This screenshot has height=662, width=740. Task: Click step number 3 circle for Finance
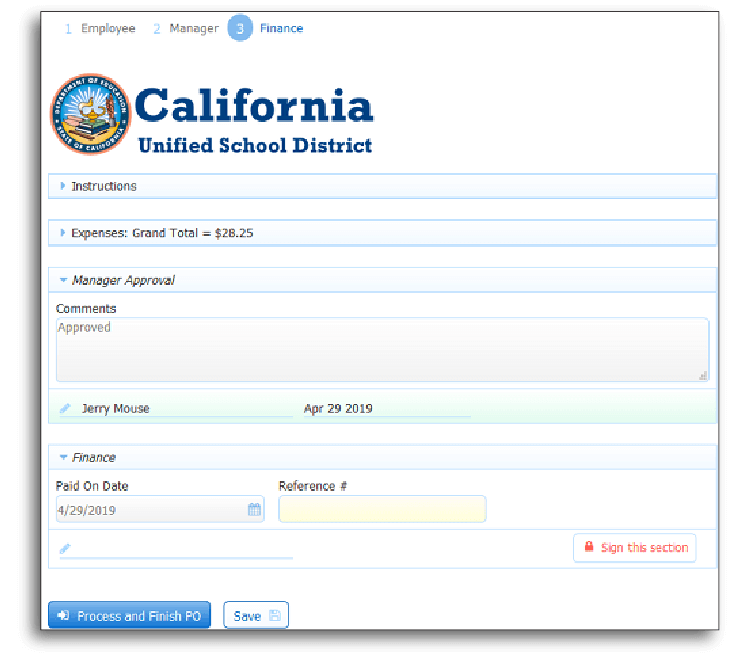pos(240,28)
